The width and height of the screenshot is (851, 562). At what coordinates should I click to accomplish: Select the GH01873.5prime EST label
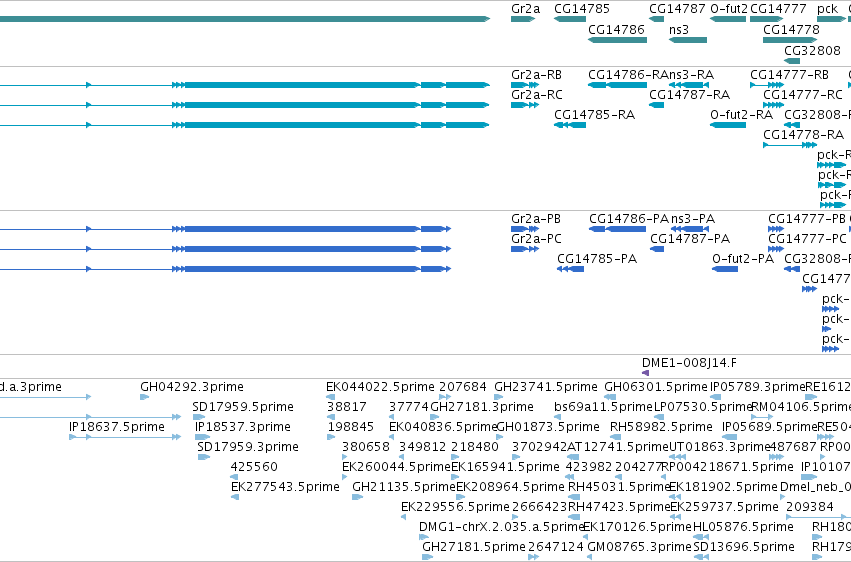click(548, 427)
